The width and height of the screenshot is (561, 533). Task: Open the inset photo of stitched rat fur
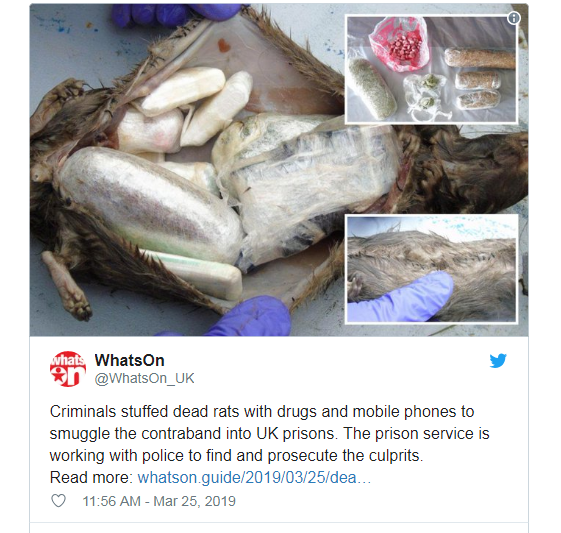point(431,269)
